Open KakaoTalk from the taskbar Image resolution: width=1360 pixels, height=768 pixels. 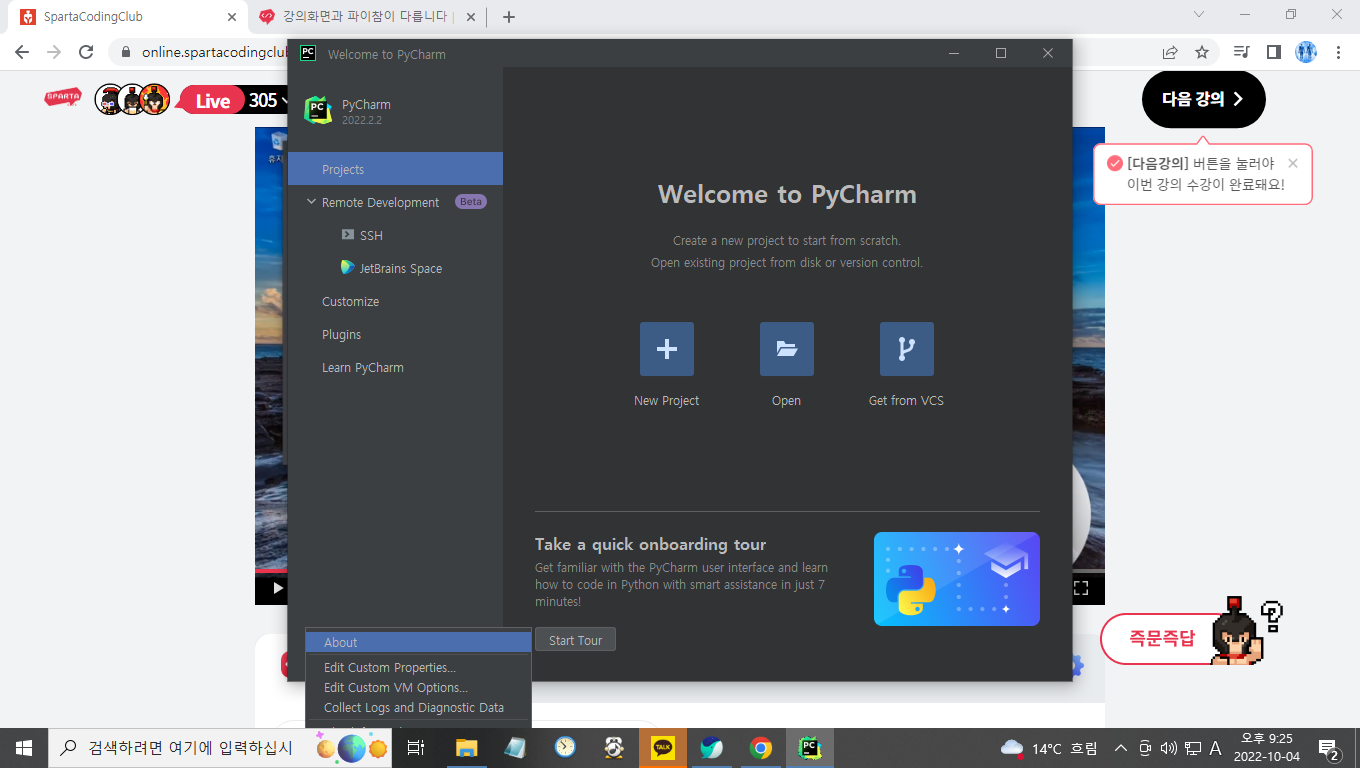[663, 748]
